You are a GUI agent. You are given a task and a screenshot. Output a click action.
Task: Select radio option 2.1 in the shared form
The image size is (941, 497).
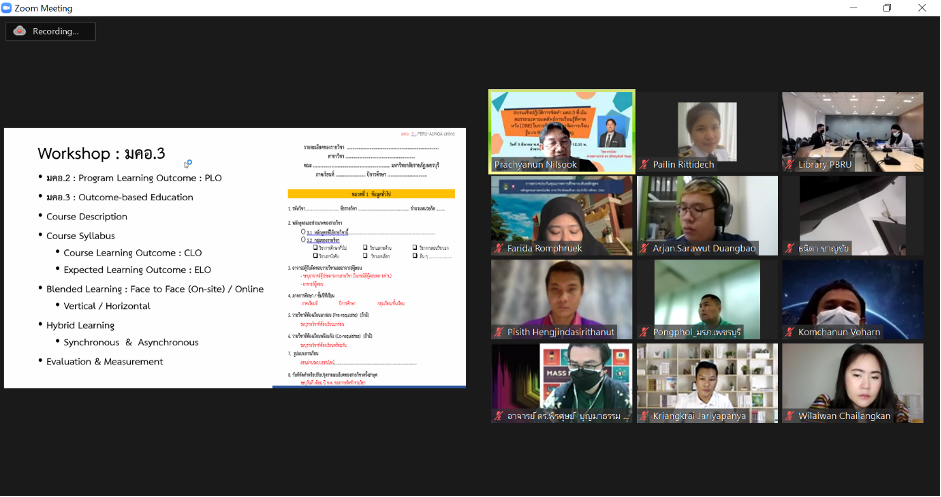[x=303, y=233]
